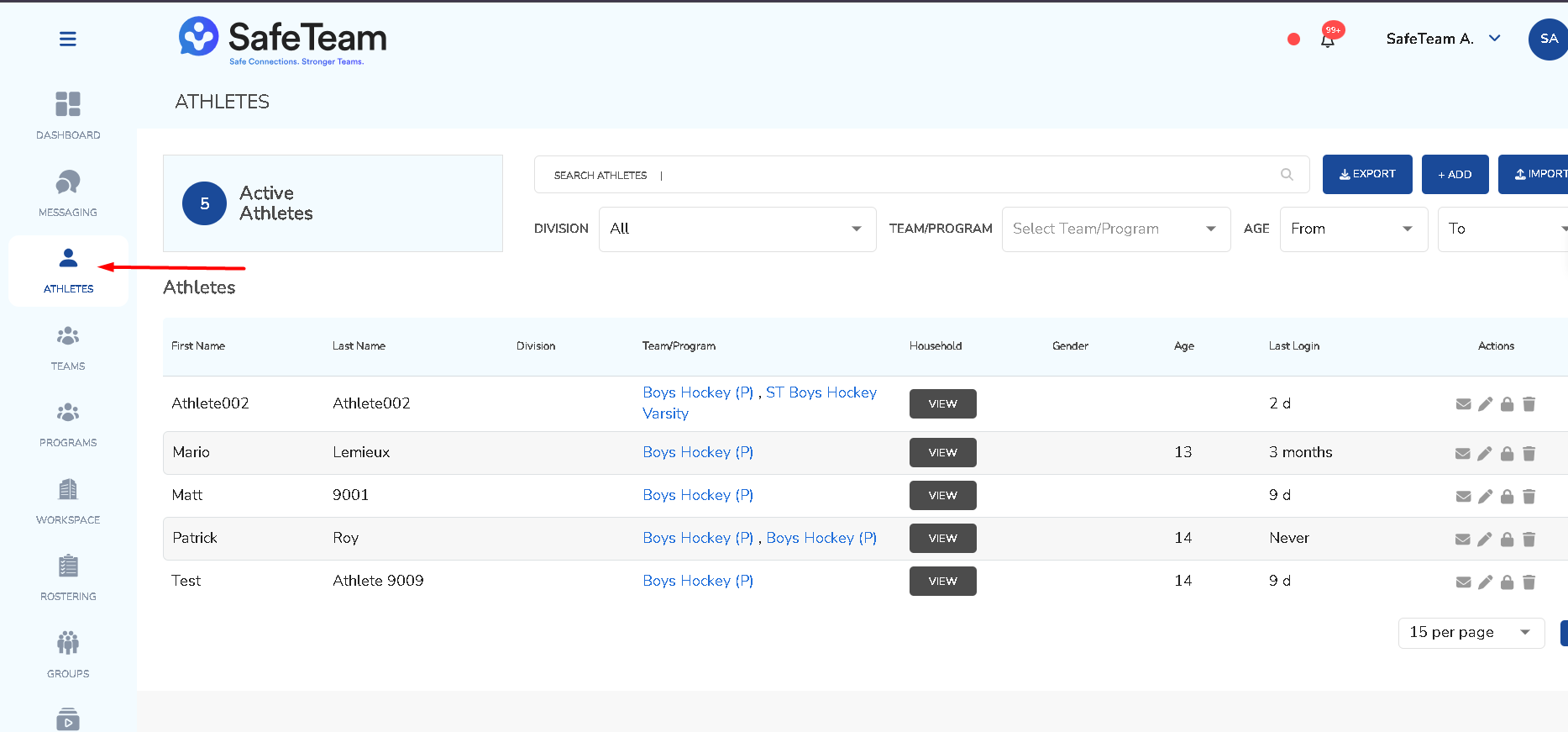Viewport: 1568px width, 732px height.
Task: Click the SA profile avatar
Action: click(1548, 39)
